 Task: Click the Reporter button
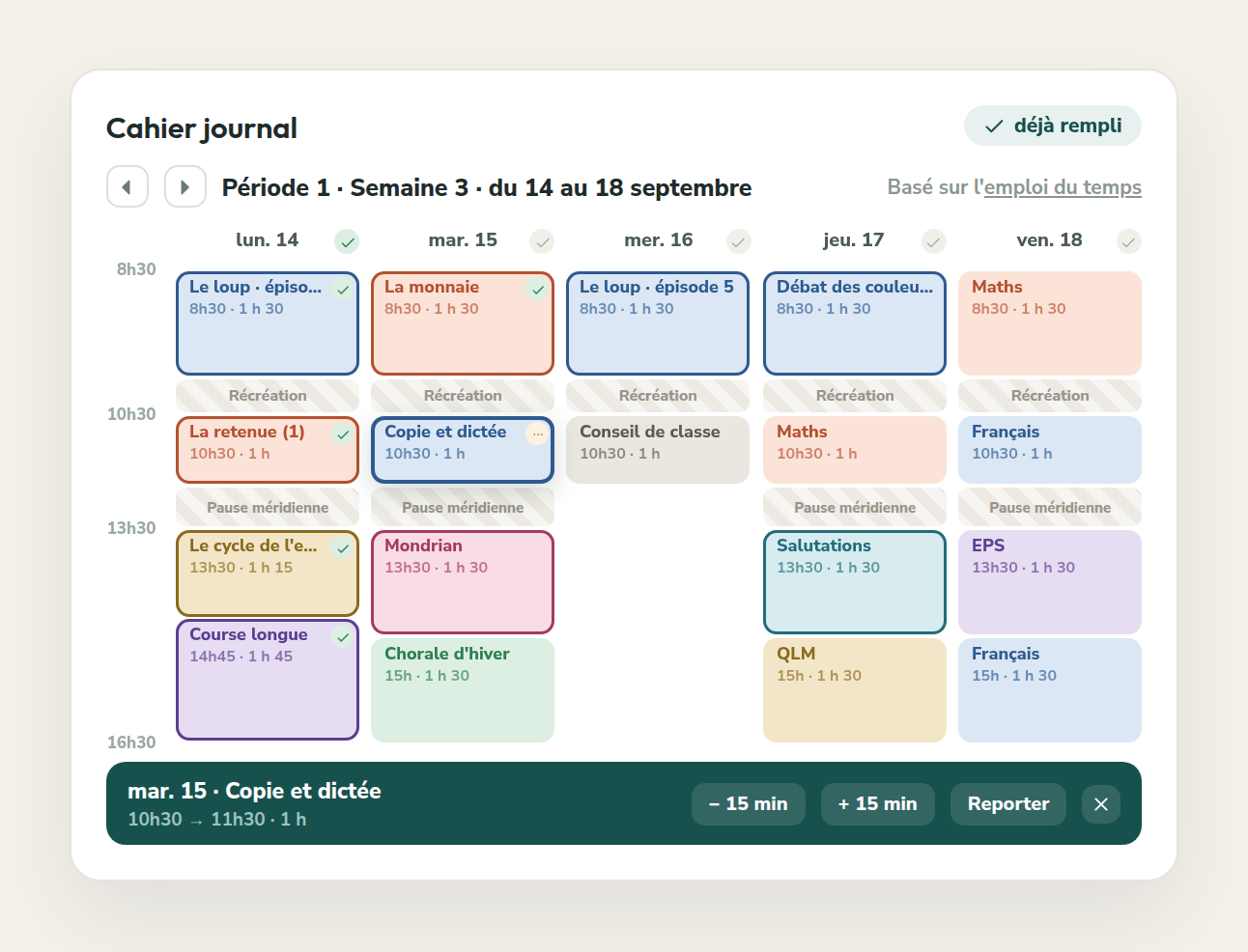tap(1008, 804)
